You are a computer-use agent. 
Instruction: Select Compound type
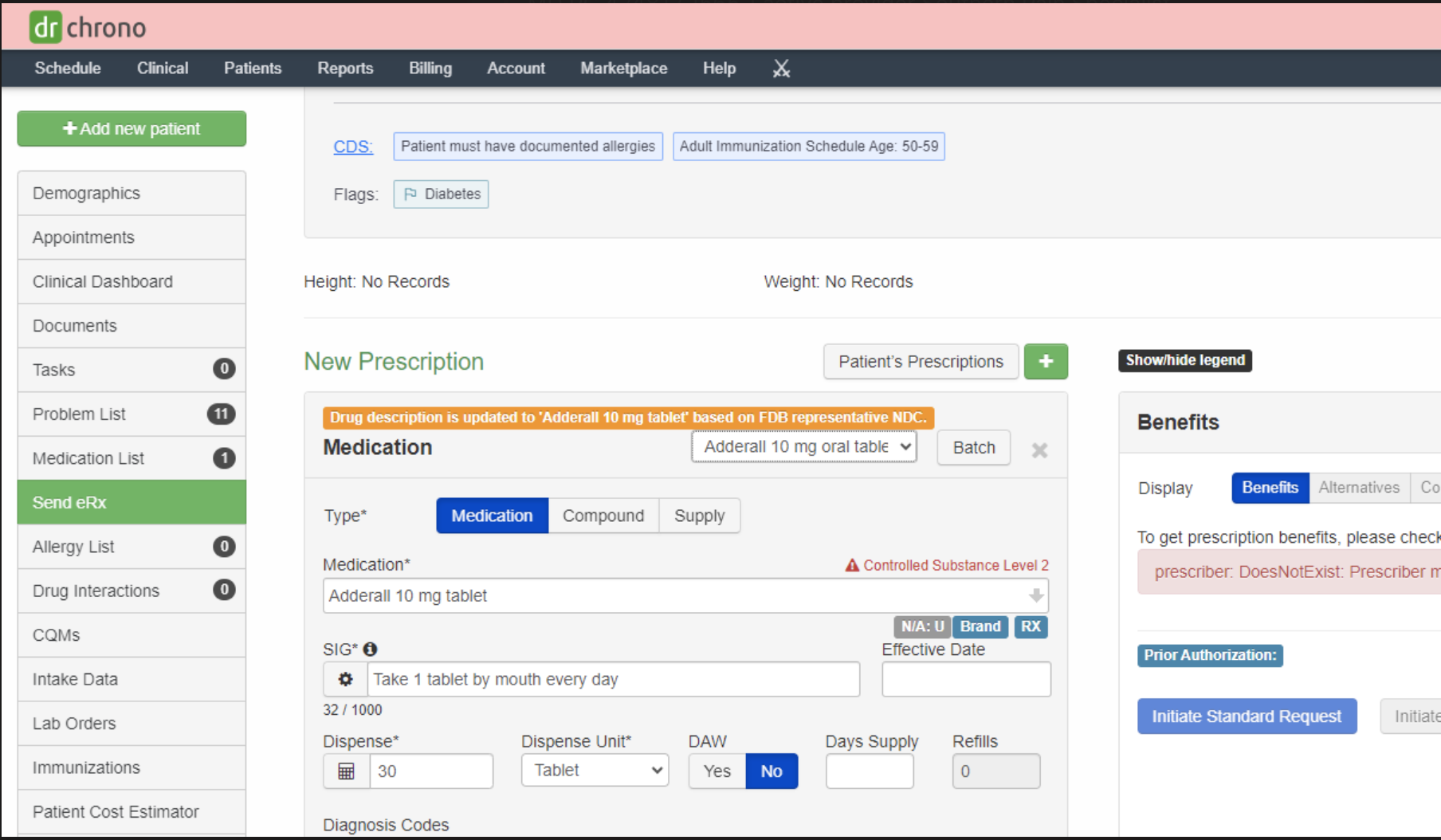pyautogui.click(x=603, y=516)
